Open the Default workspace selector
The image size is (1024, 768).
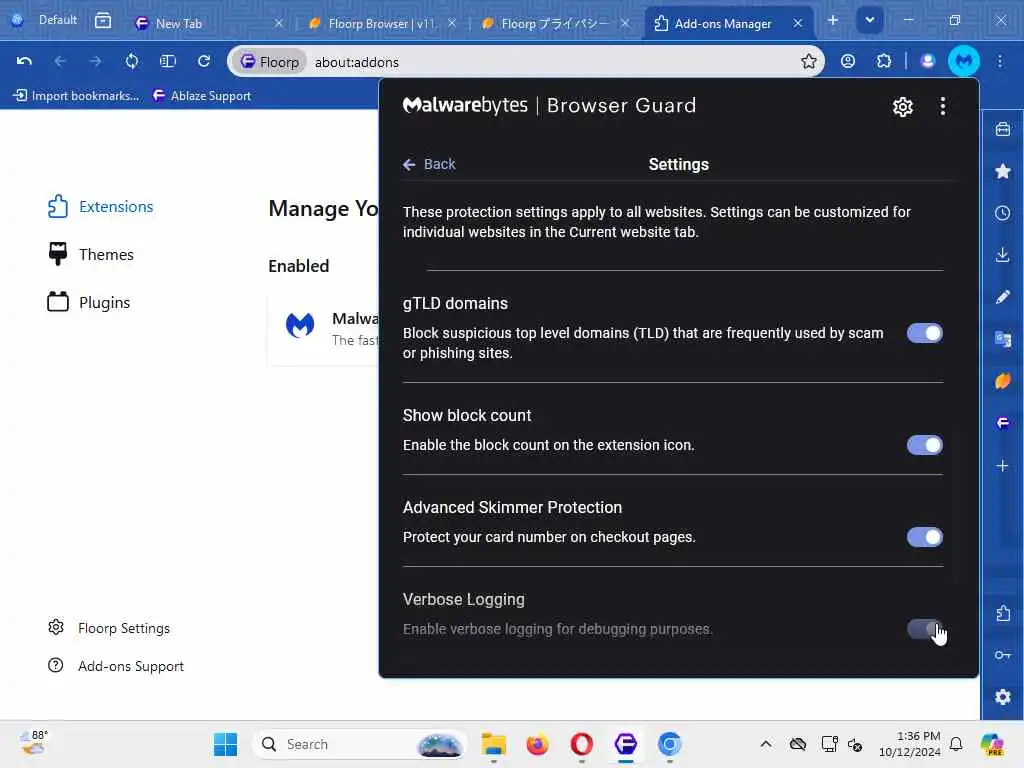(x=44, y=20)
